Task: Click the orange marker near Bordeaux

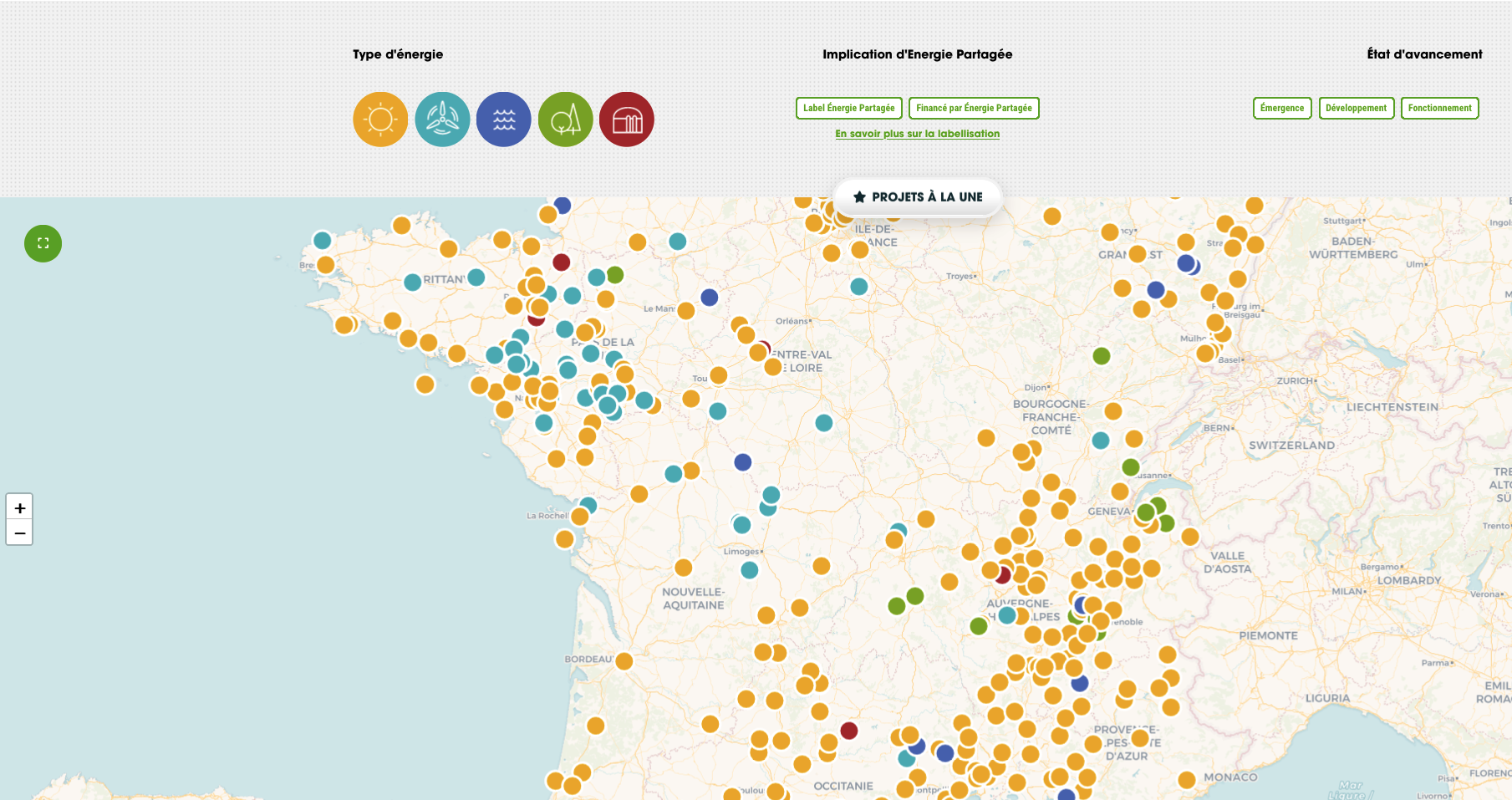Action: (x=624, y=661)
